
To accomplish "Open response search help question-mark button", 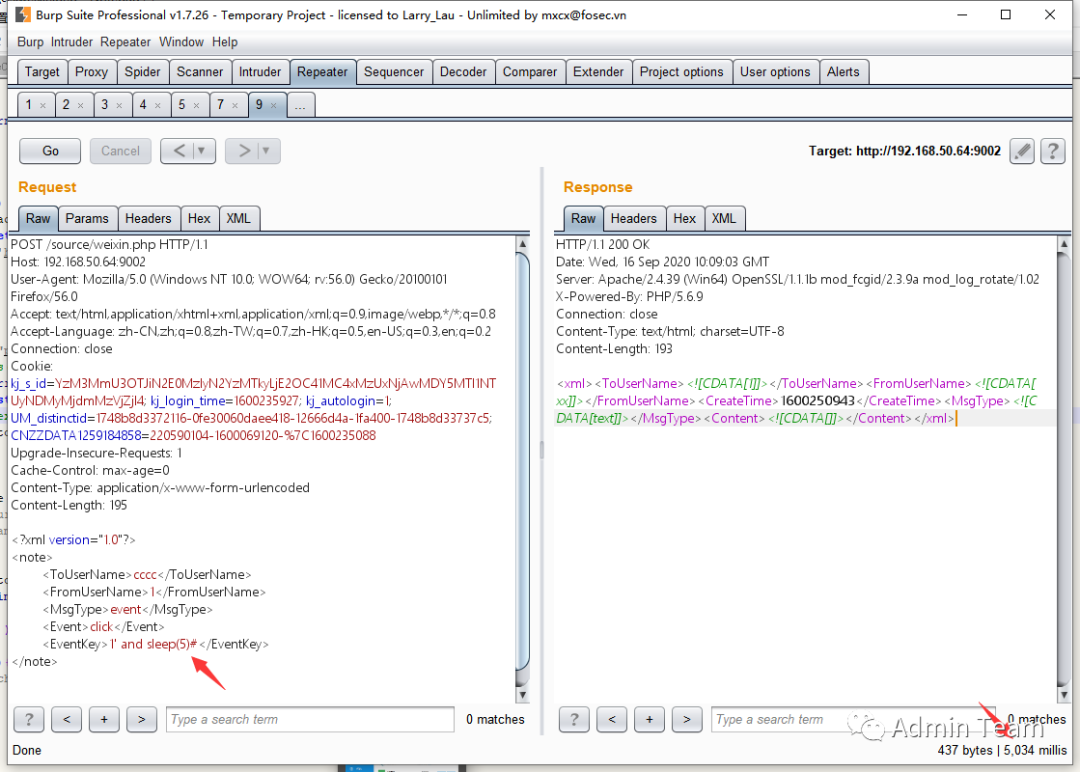I will 574,719.
